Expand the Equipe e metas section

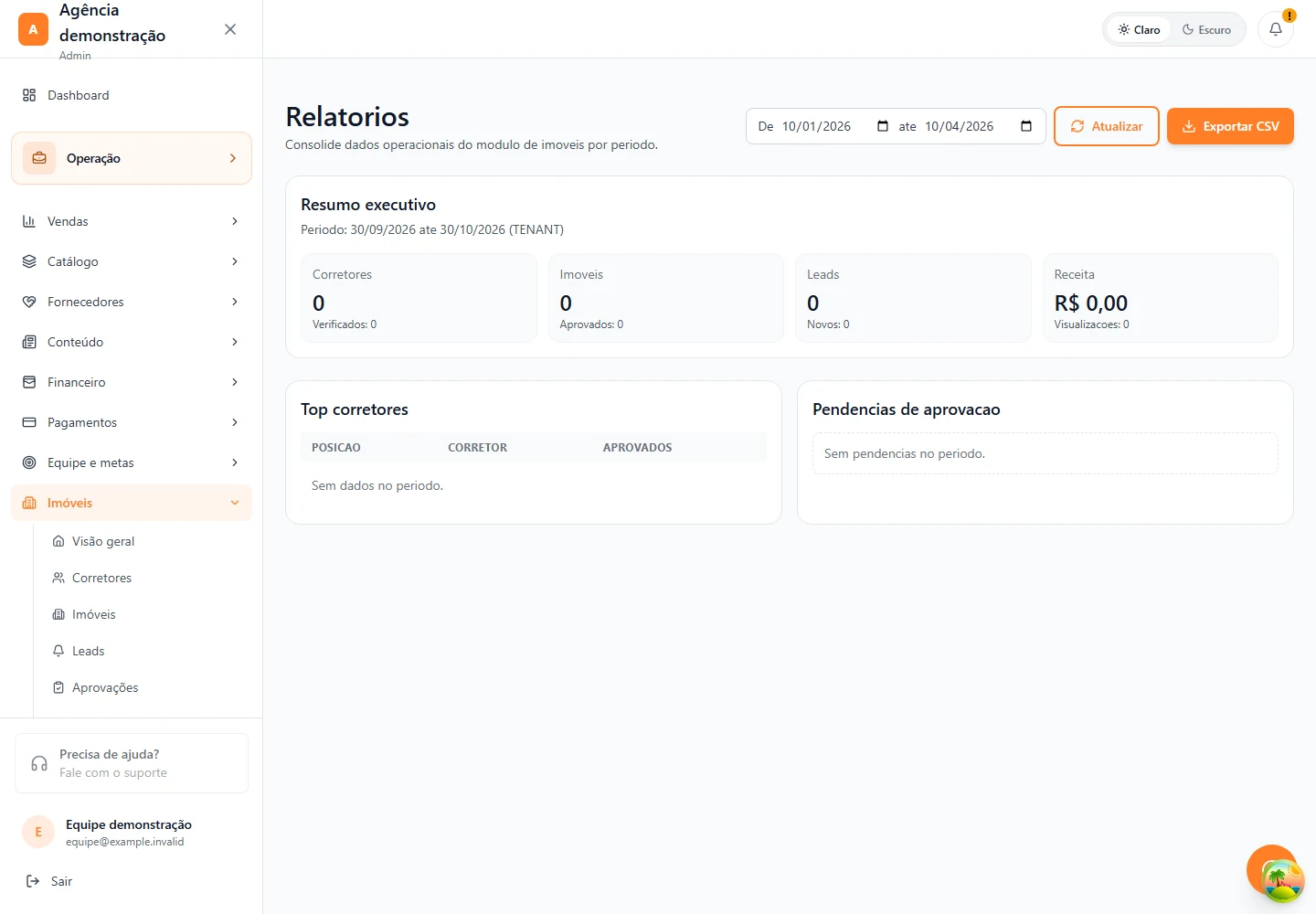pos(132,462)
